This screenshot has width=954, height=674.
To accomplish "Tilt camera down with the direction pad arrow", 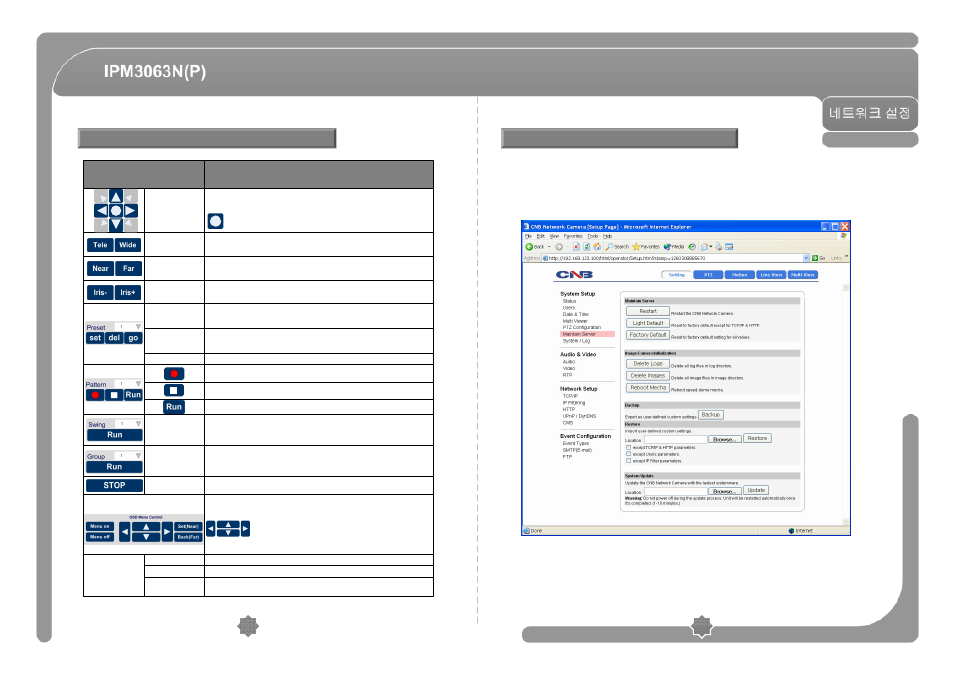I will point(116,224).
